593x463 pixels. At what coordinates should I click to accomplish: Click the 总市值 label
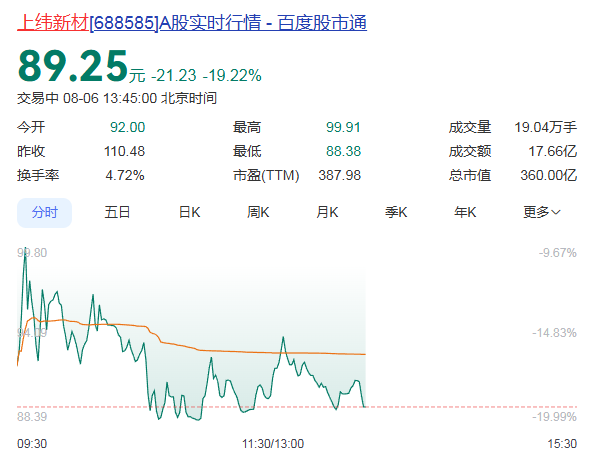click(x=470, y=175)
